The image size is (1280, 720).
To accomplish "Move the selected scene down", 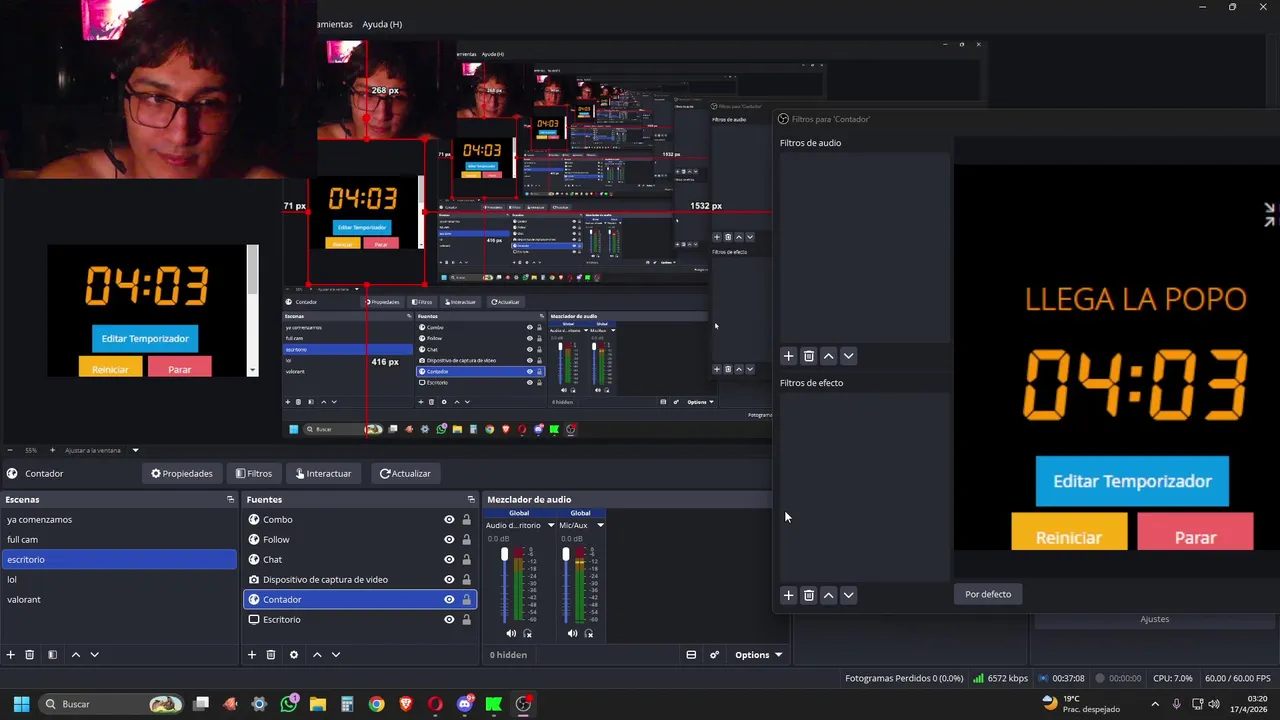I will [94, 655].
